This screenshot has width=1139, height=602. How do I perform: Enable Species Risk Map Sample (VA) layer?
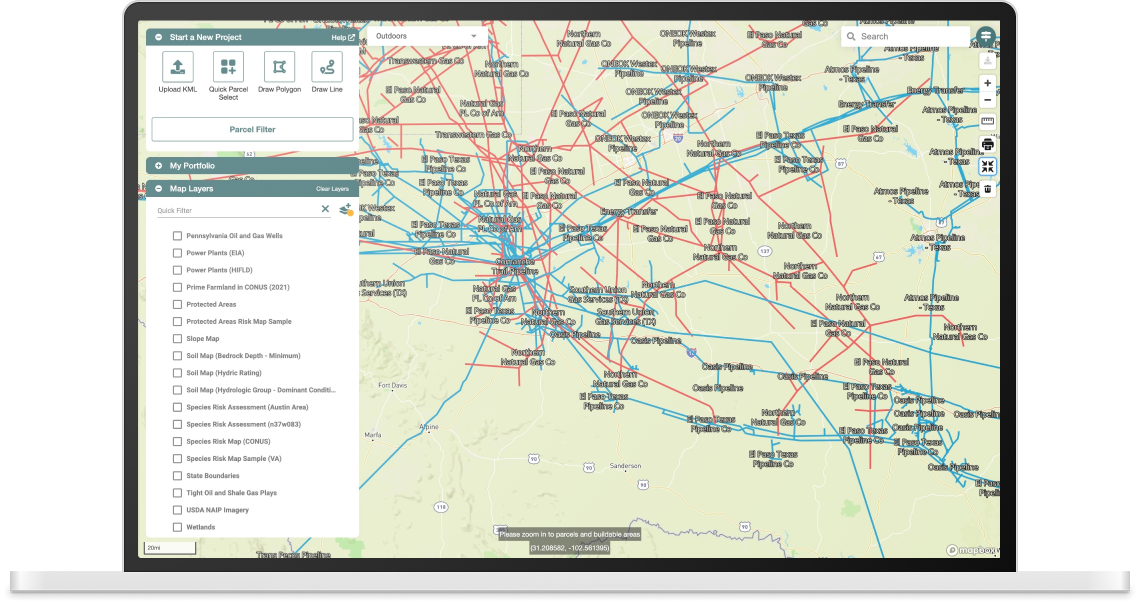point(177,459)
